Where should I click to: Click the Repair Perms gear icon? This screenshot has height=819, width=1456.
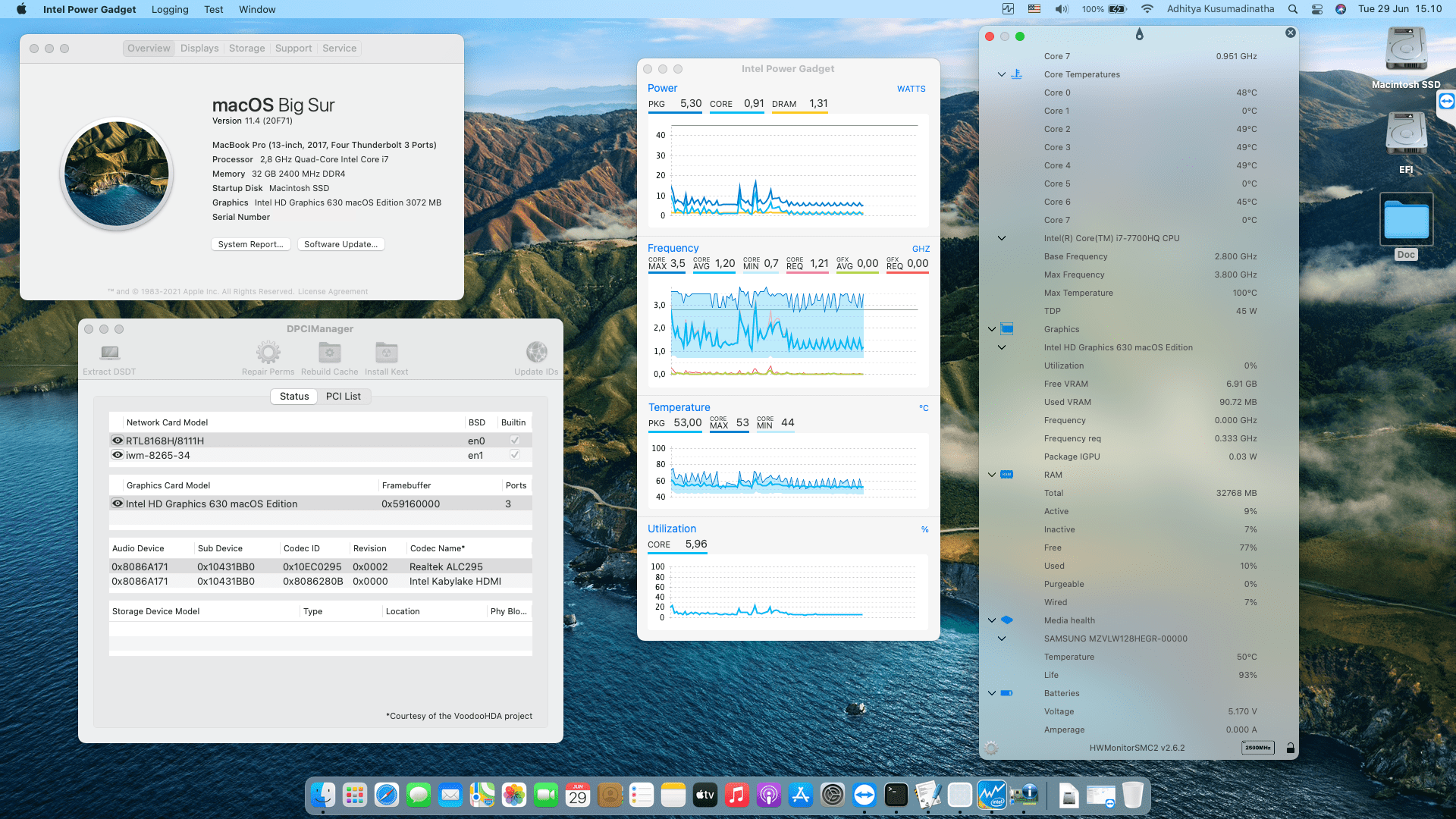tap(268, 352)
